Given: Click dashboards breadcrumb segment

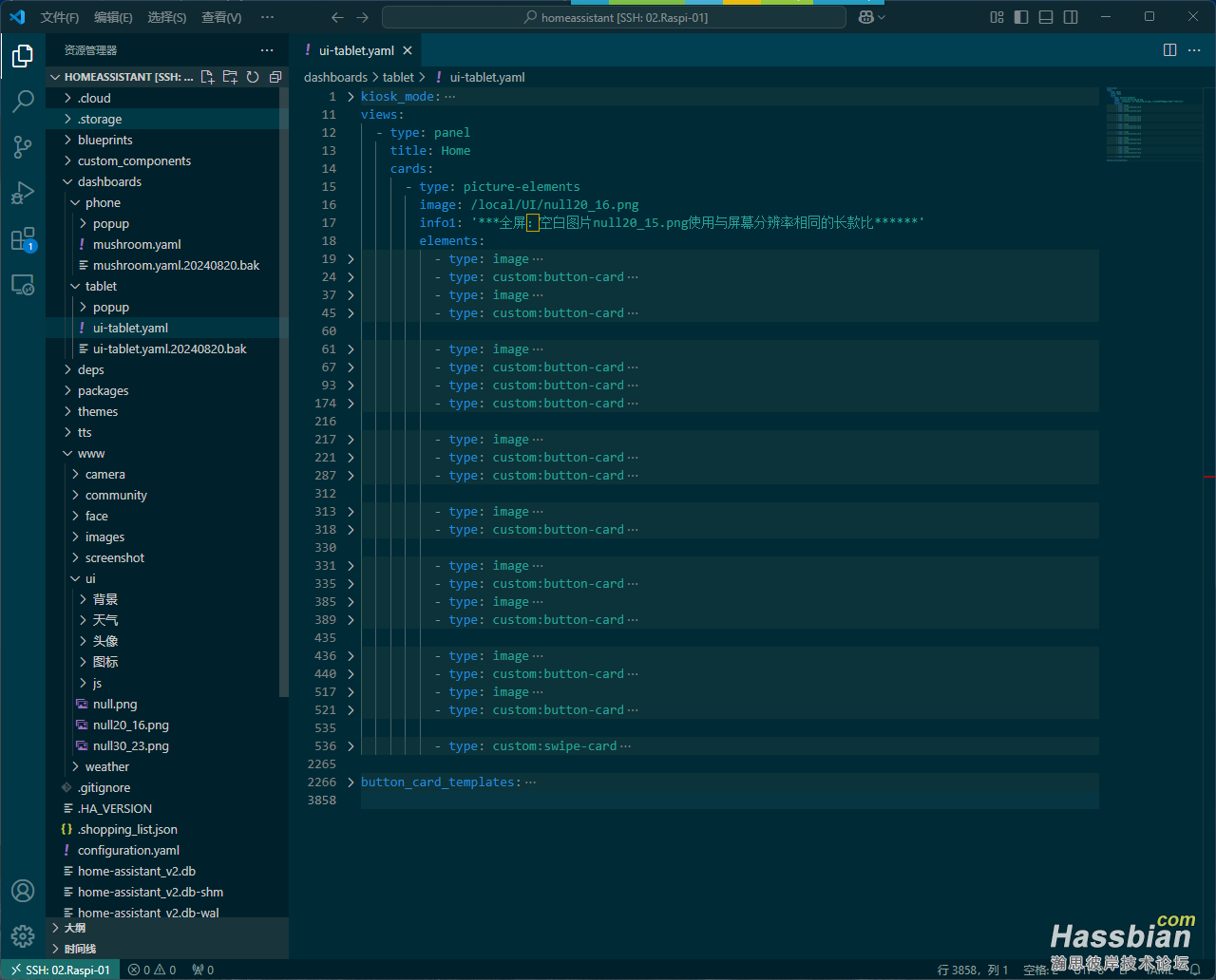Looking at the screenshot, I should (x=335, y=77).
